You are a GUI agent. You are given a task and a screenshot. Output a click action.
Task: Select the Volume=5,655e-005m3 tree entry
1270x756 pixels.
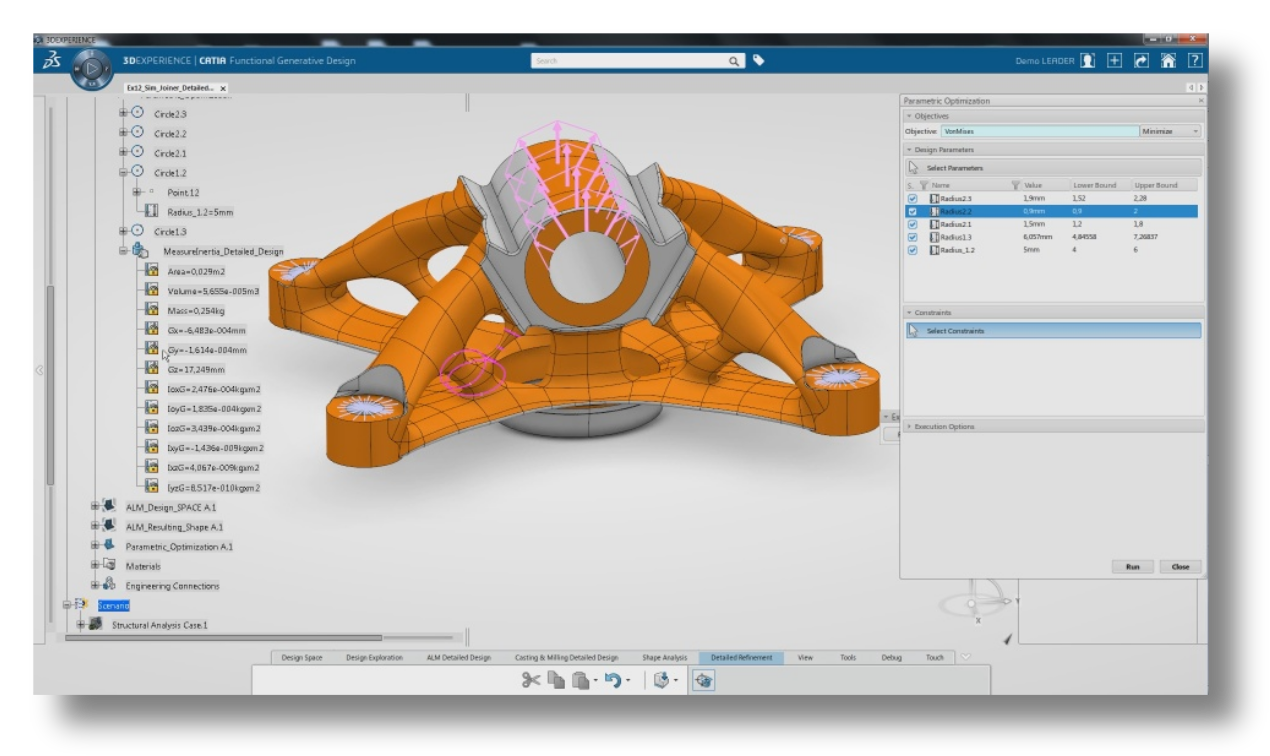216,291
